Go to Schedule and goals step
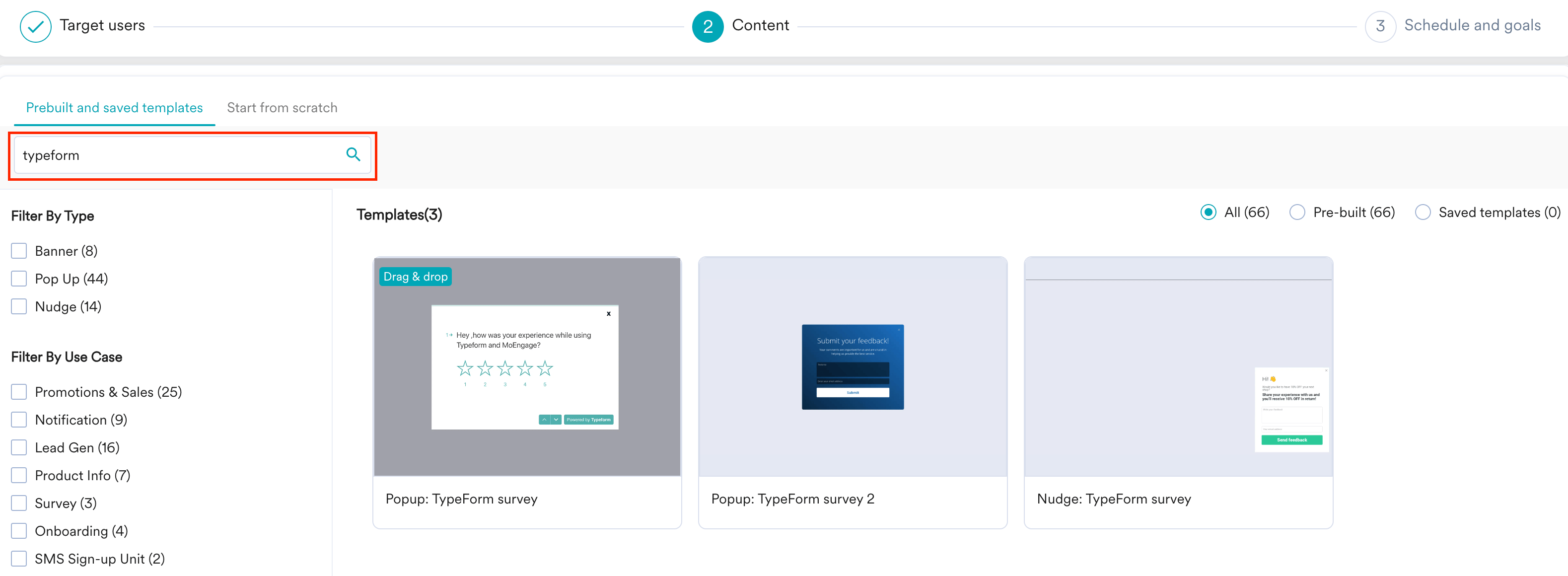1568x576 pixels. (1472, 26)
